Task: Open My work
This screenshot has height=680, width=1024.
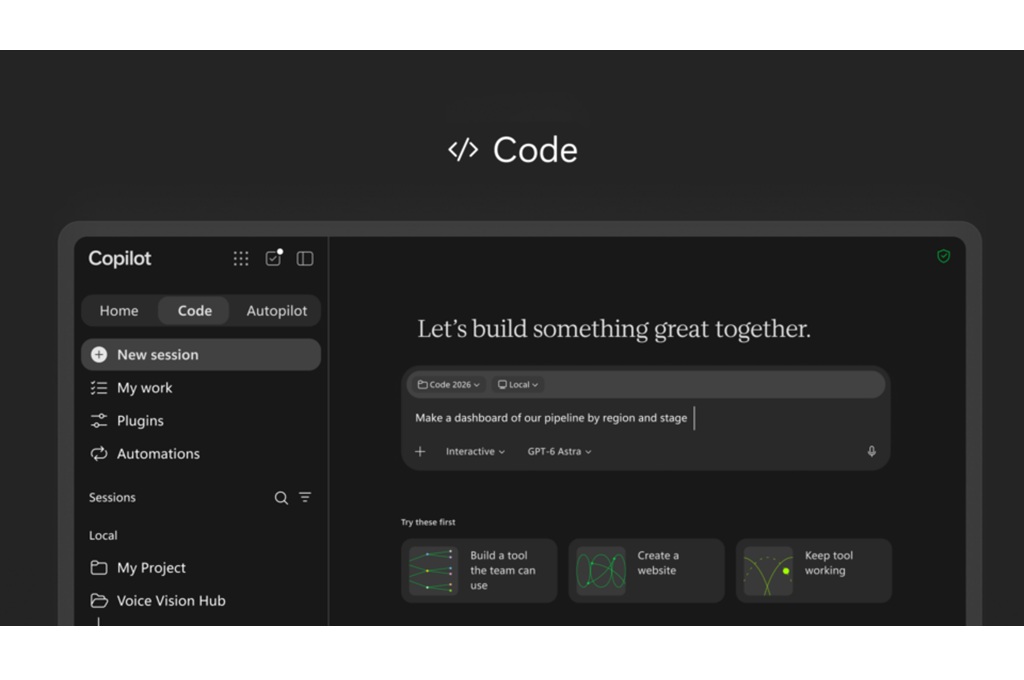Action: (x=201, y=388)
